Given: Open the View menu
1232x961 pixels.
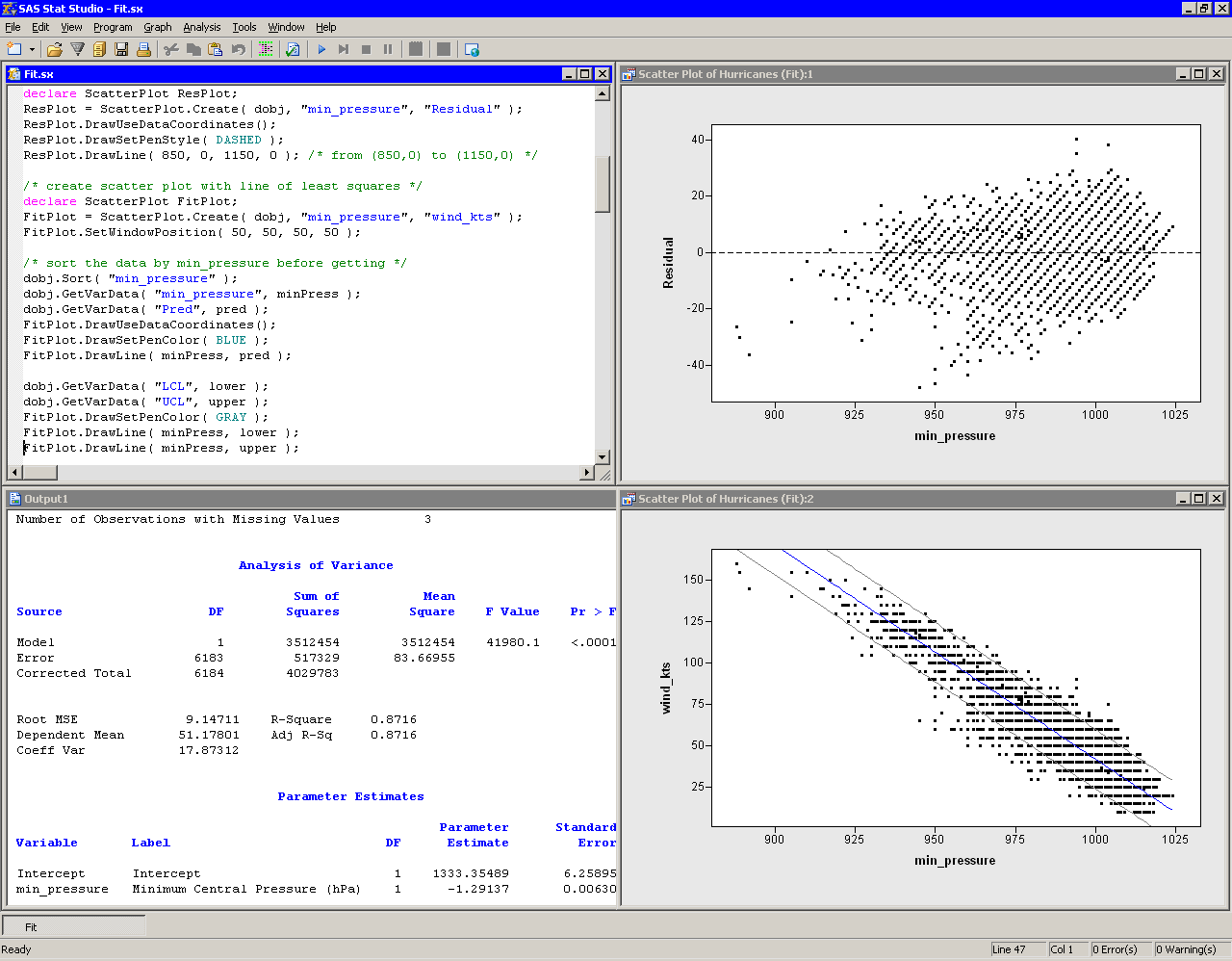Looking at the screenshot, I should (x=71, y=27).
